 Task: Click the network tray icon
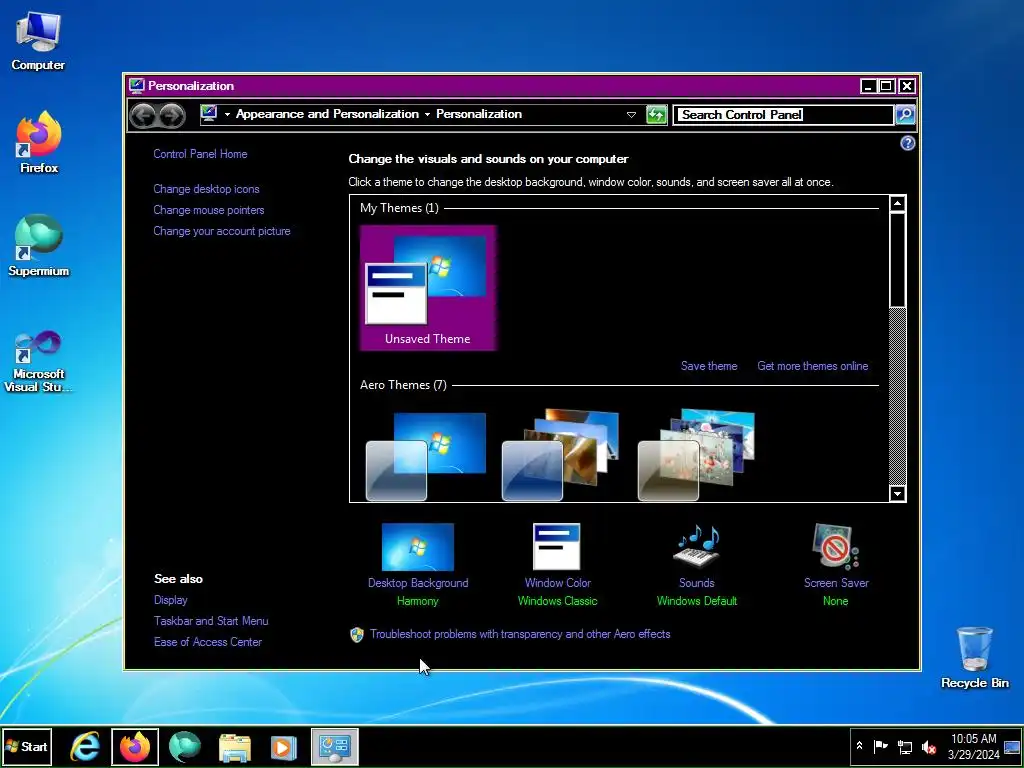905,746
